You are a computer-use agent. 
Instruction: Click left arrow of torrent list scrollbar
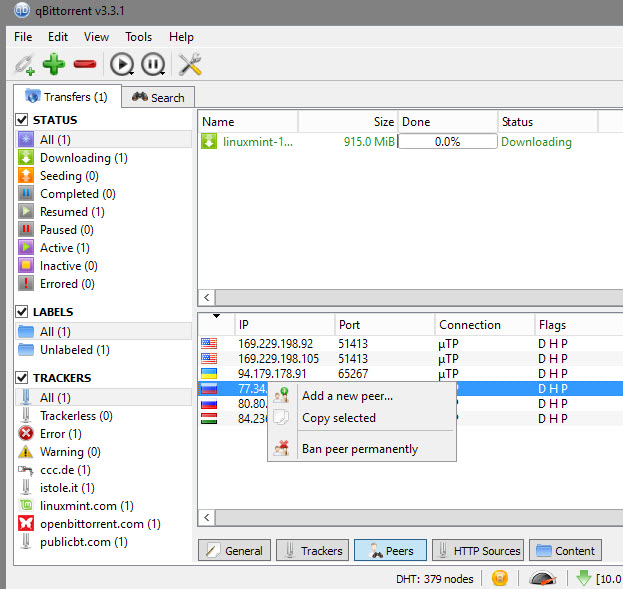(x=207, y=297)
